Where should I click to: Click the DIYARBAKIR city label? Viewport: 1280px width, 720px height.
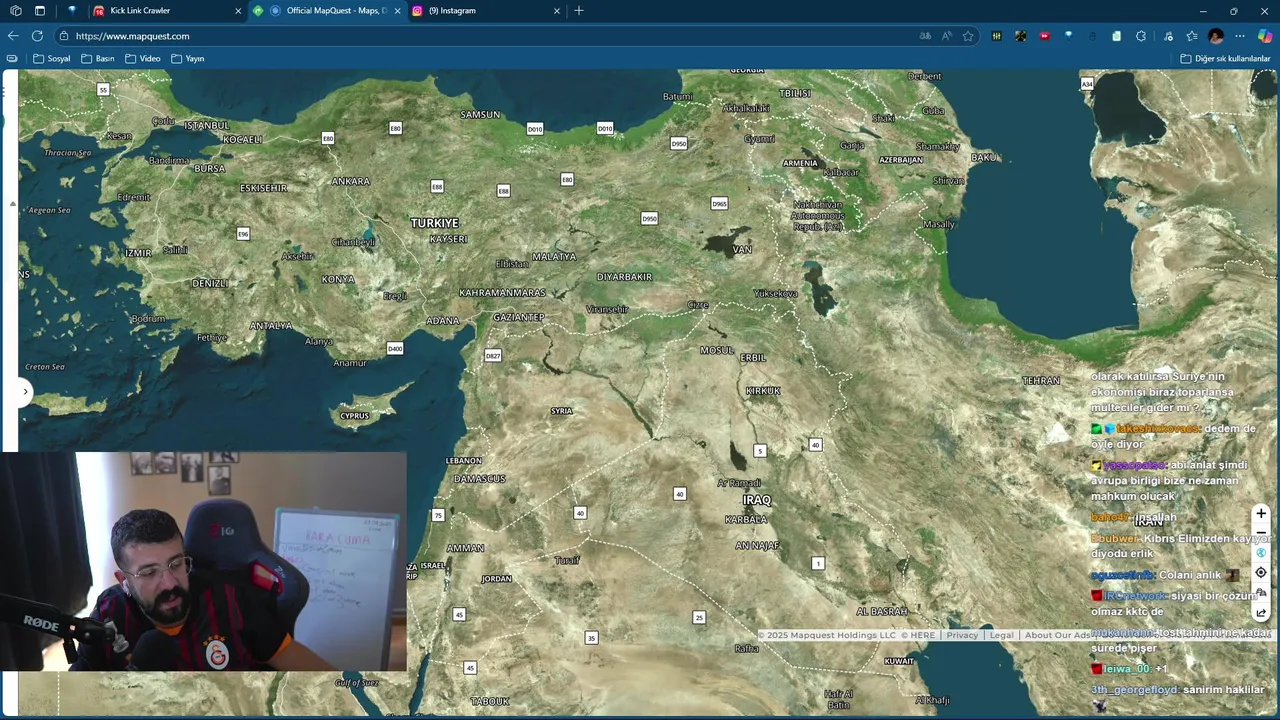[624, 276]
